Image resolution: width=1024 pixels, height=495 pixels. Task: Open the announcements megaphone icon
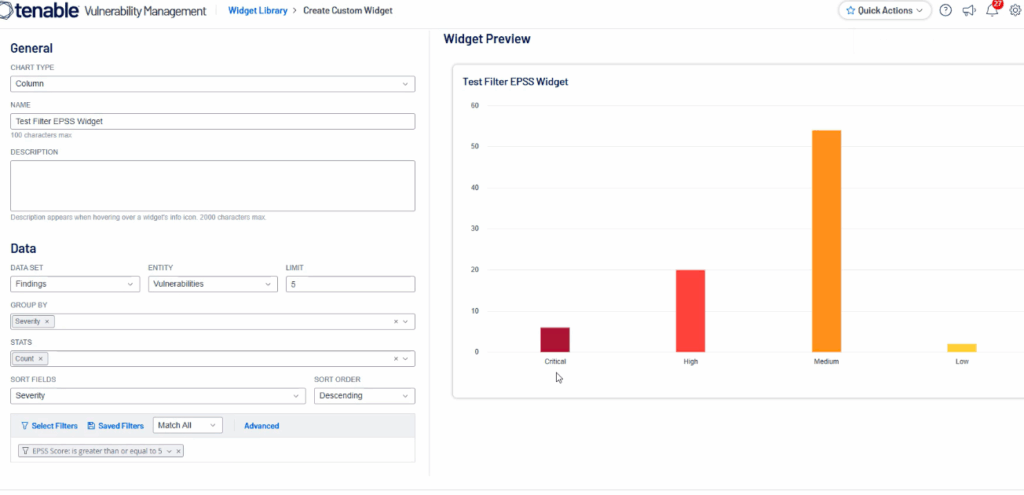click(969, 11)
